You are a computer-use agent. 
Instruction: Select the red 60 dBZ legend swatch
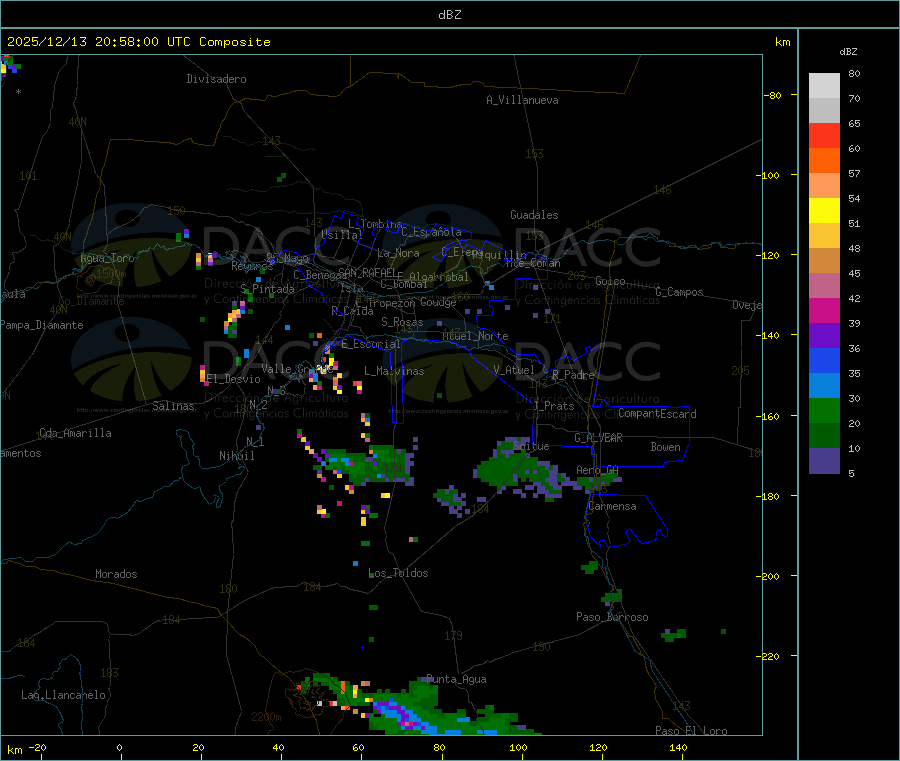(x=824, y=135)
